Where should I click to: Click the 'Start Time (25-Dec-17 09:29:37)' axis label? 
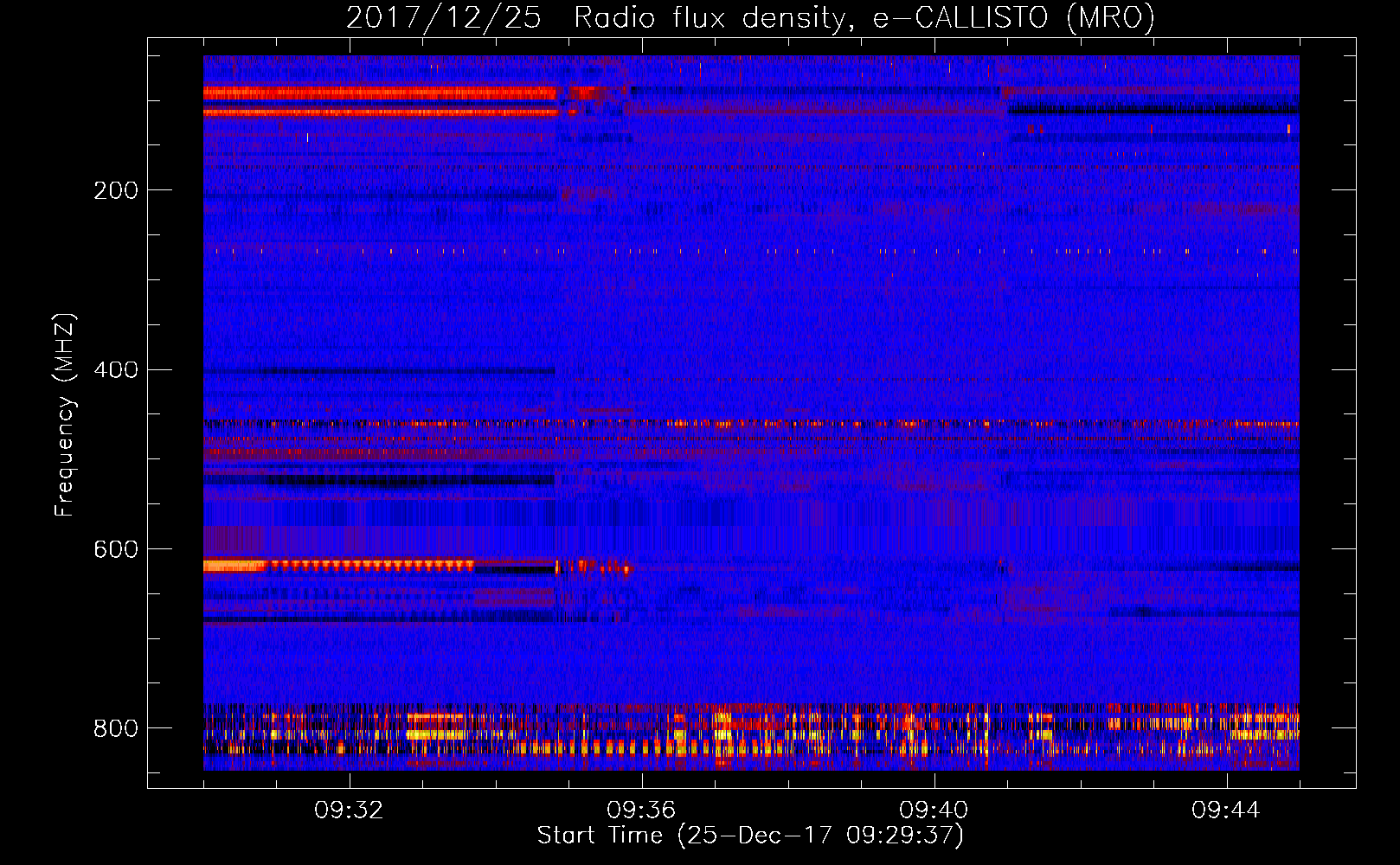(x=750, y=836)
